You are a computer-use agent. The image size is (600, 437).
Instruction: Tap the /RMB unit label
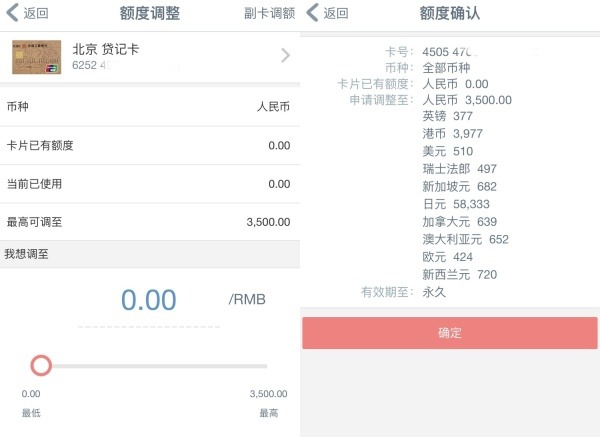247,299
